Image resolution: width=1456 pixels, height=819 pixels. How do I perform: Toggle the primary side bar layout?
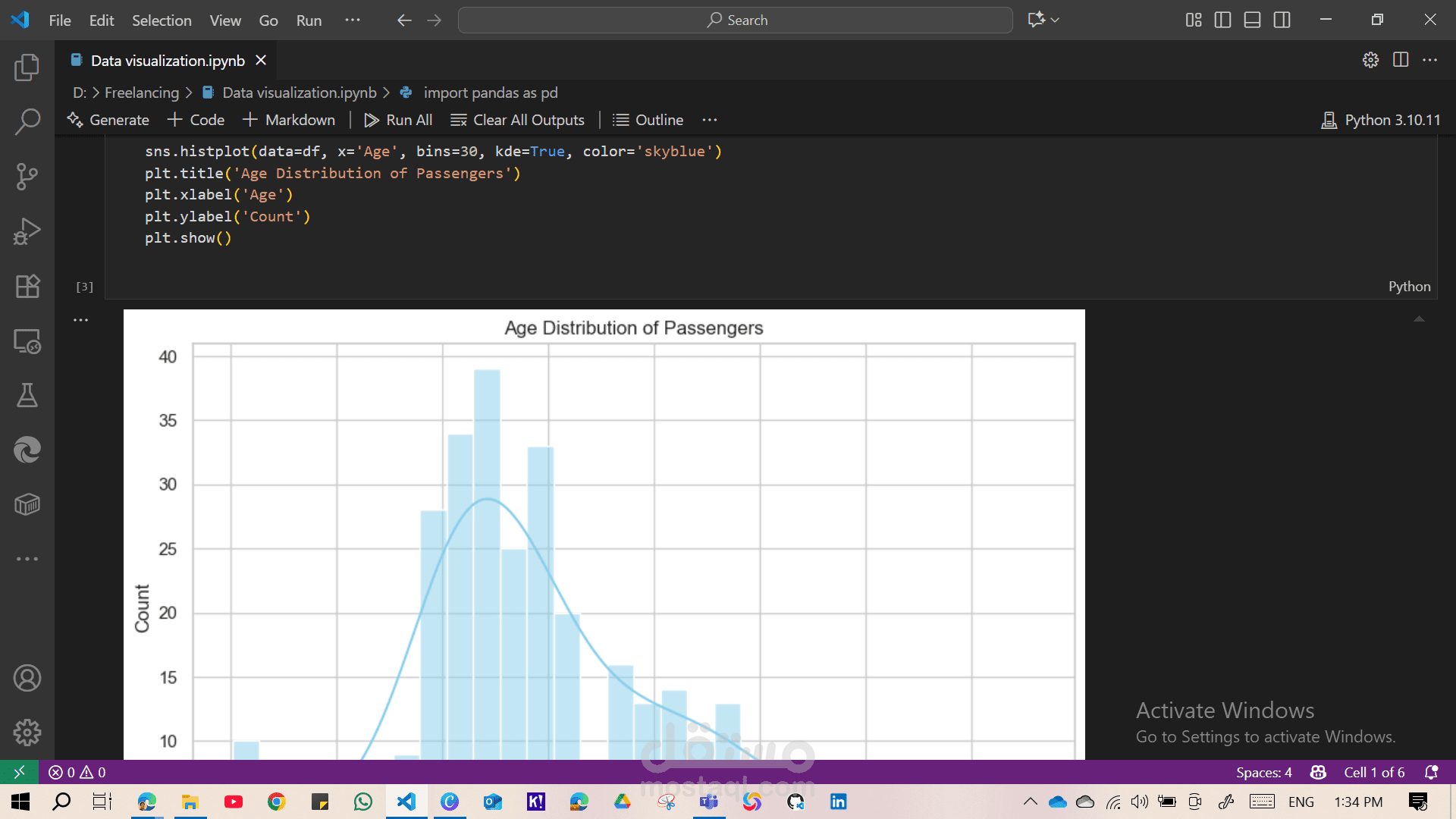[x=1222, y=20]
